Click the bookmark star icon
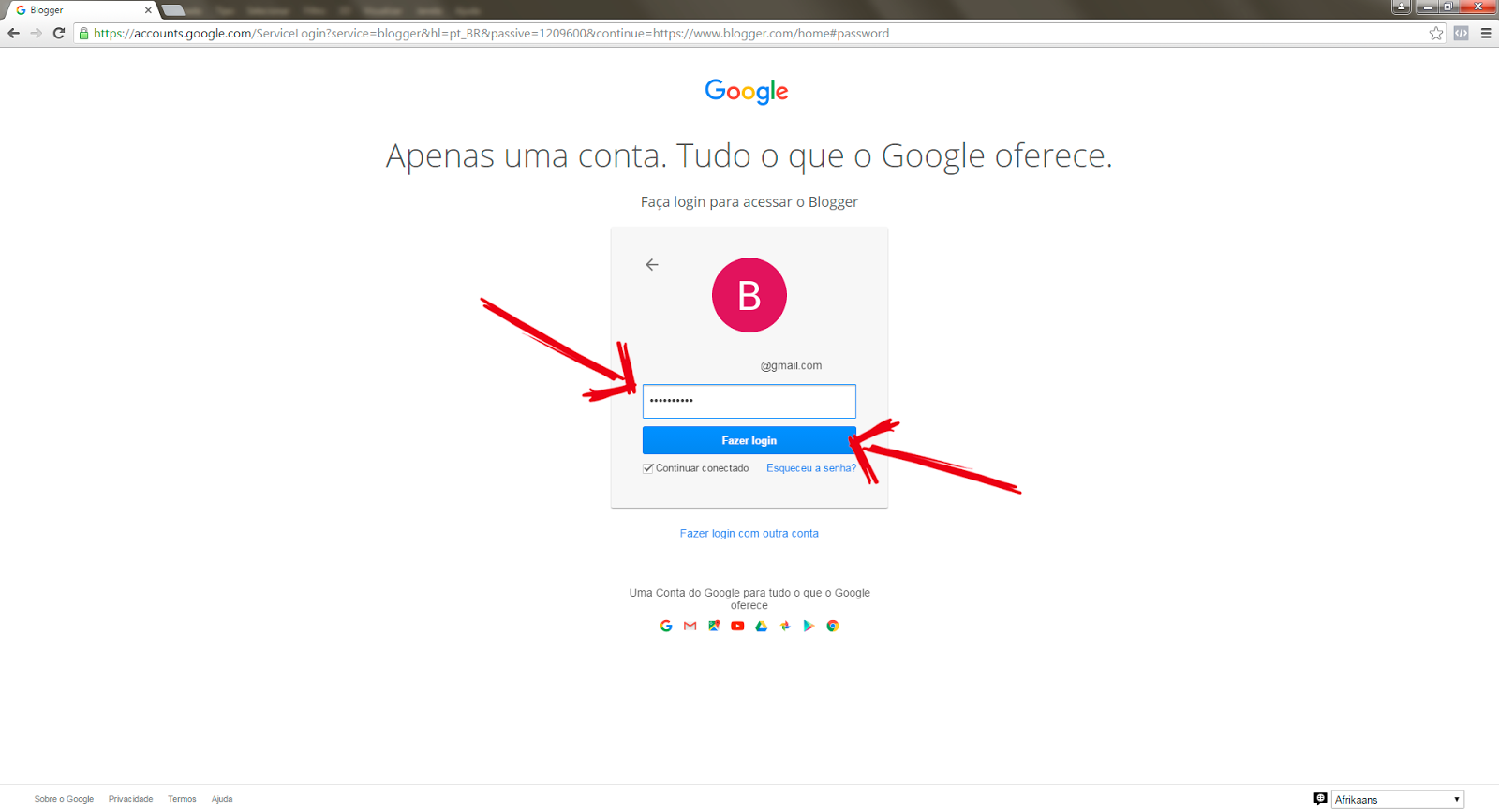The width and height of the screenshot is (1499, 812). [x=1436, y=33]
